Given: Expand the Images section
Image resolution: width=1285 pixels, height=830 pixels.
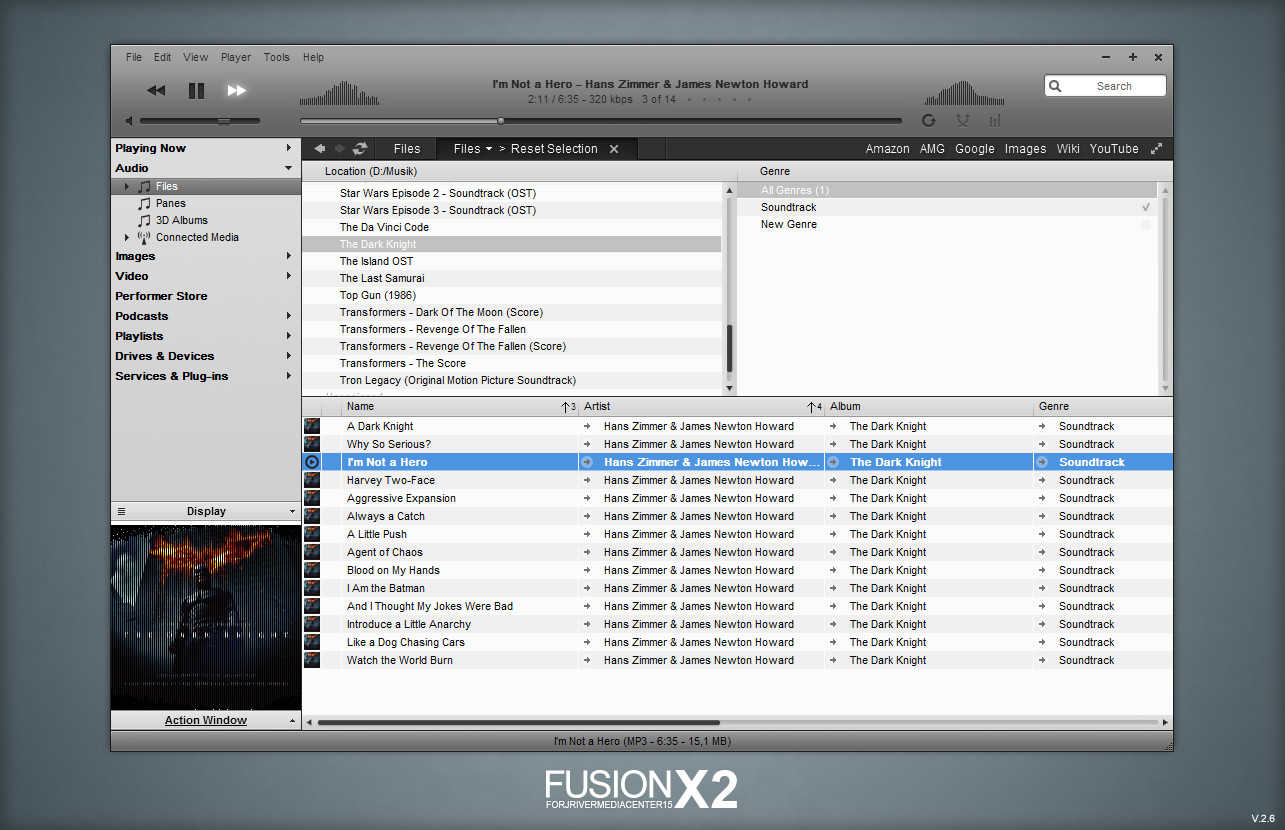Looking at the screenshot, I should click(x=289, y=256).
